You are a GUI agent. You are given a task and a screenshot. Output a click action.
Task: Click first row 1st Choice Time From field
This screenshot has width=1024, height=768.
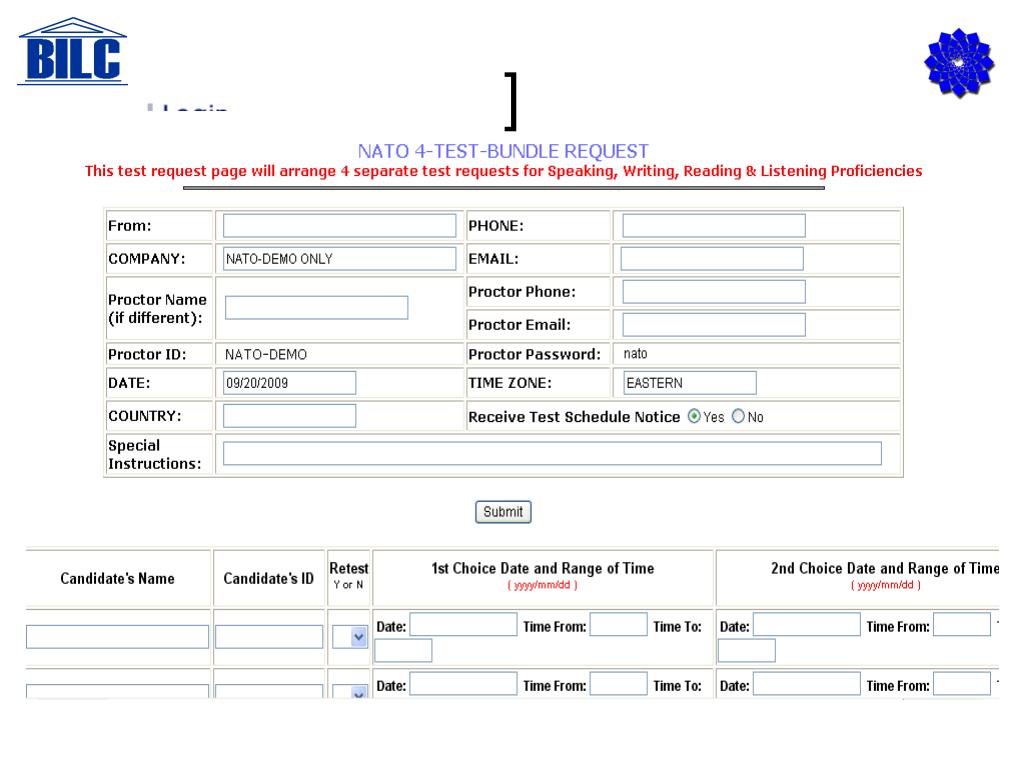tap(618, 624)
